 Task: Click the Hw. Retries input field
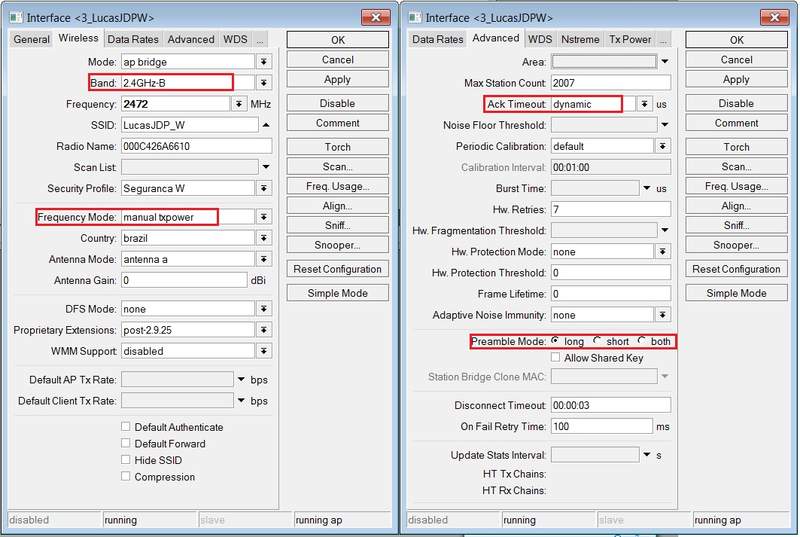[611, 209]
